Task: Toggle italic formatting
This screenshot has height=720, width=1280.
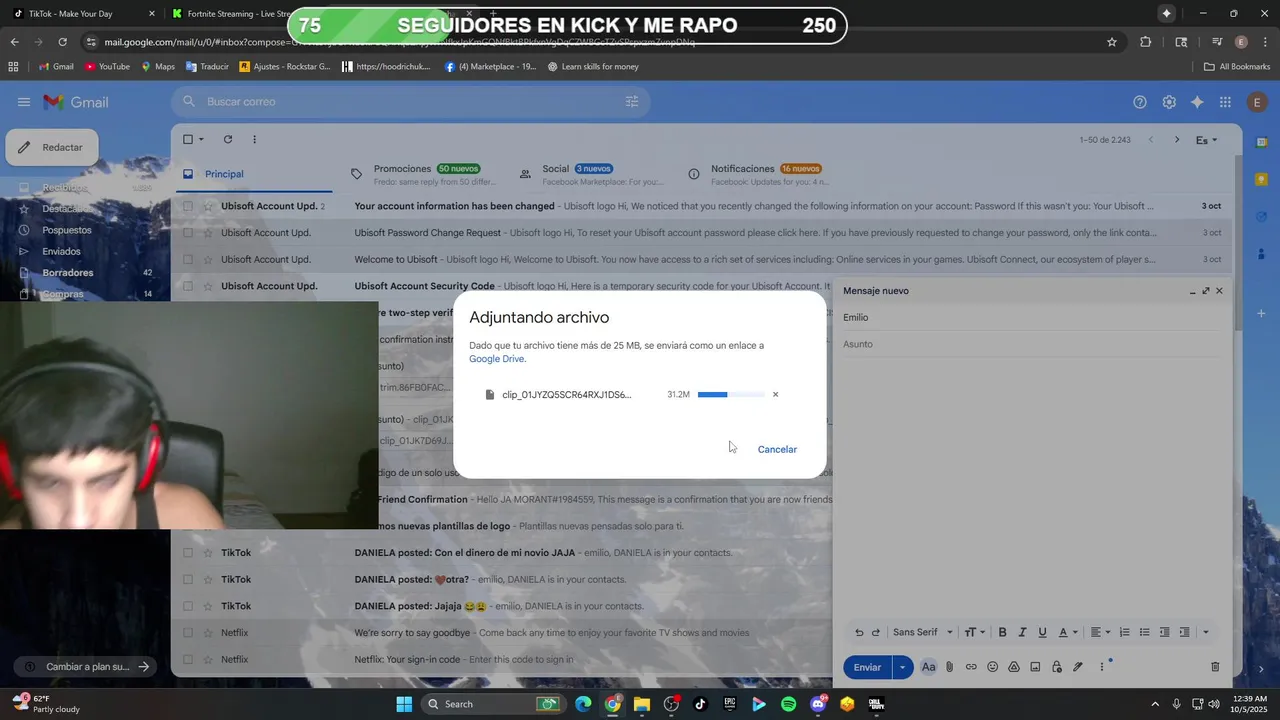Action: [1022, 632]
